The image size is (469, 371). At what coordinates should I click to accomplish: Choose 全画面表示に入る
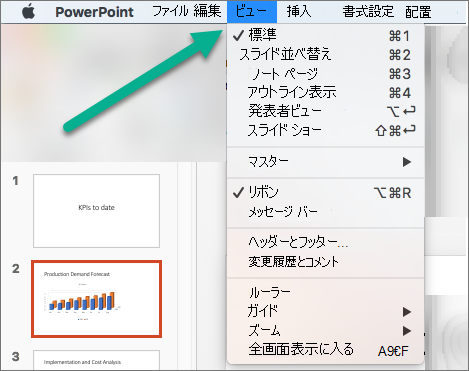(x=325, y=350)
